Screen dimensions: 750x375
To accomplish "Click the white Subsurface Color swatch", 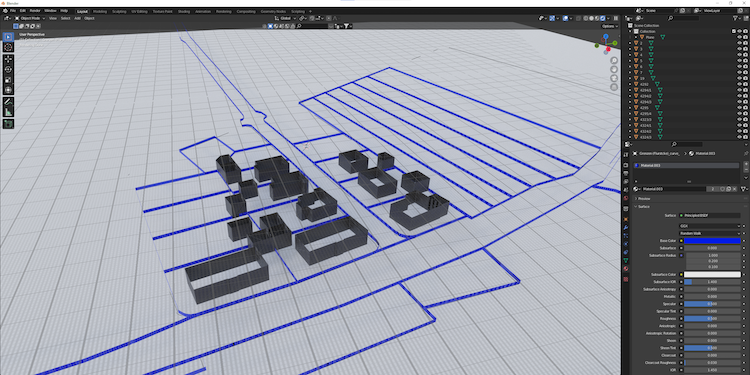I will (x=712, y=275).
